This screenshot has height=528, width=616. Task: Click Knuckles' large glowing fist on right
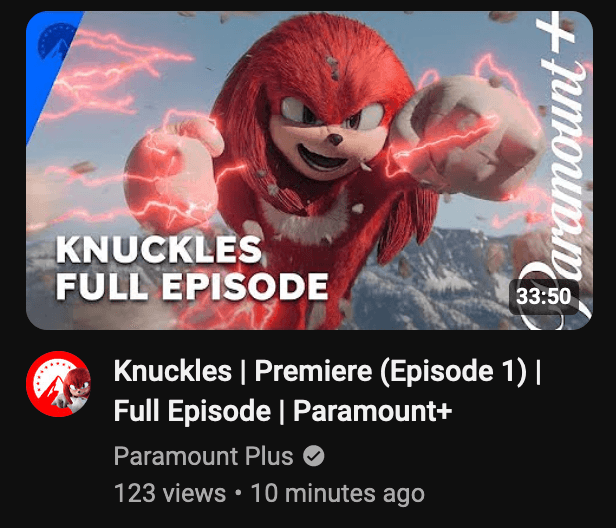469,138
